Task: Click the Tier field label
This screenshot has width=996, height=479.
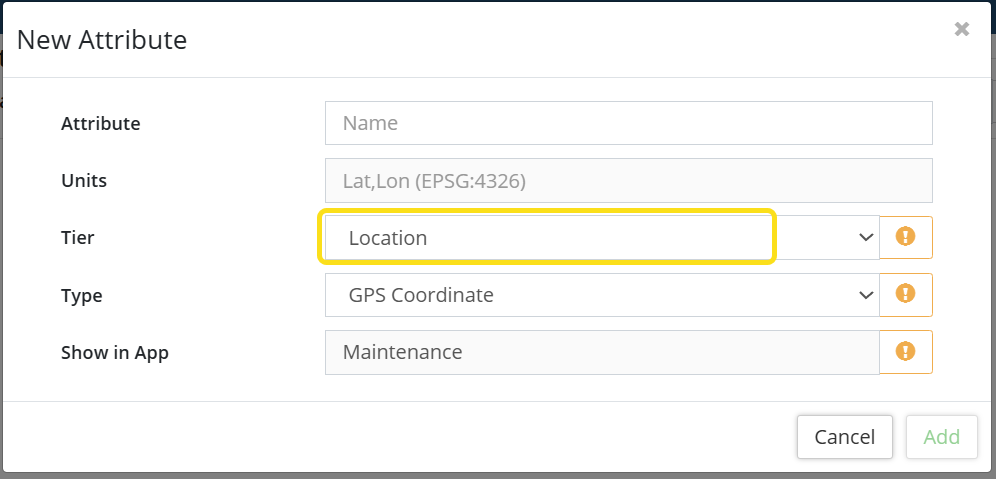Action: (78, 238)
